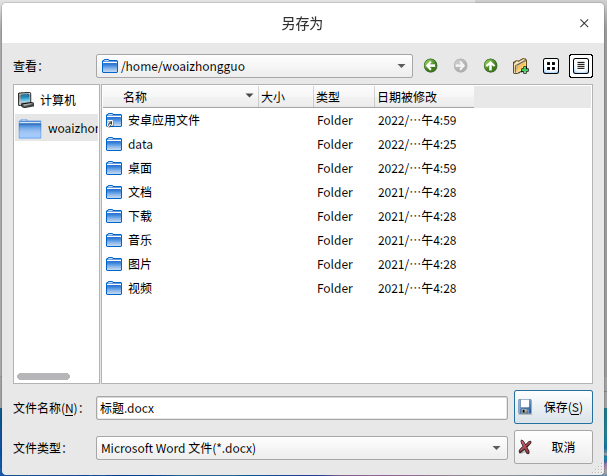Click in the 文件名称 input field
The image size is (607, 476).
pyautogui.click(x=302, y=408)
